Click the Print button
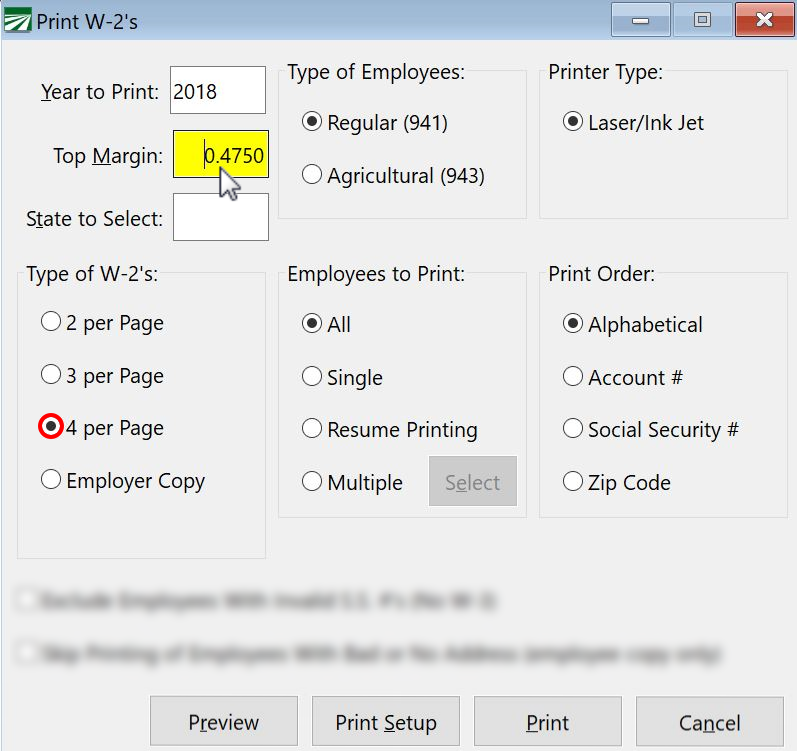This screenshot has width=797, height=751. [547, 722]
